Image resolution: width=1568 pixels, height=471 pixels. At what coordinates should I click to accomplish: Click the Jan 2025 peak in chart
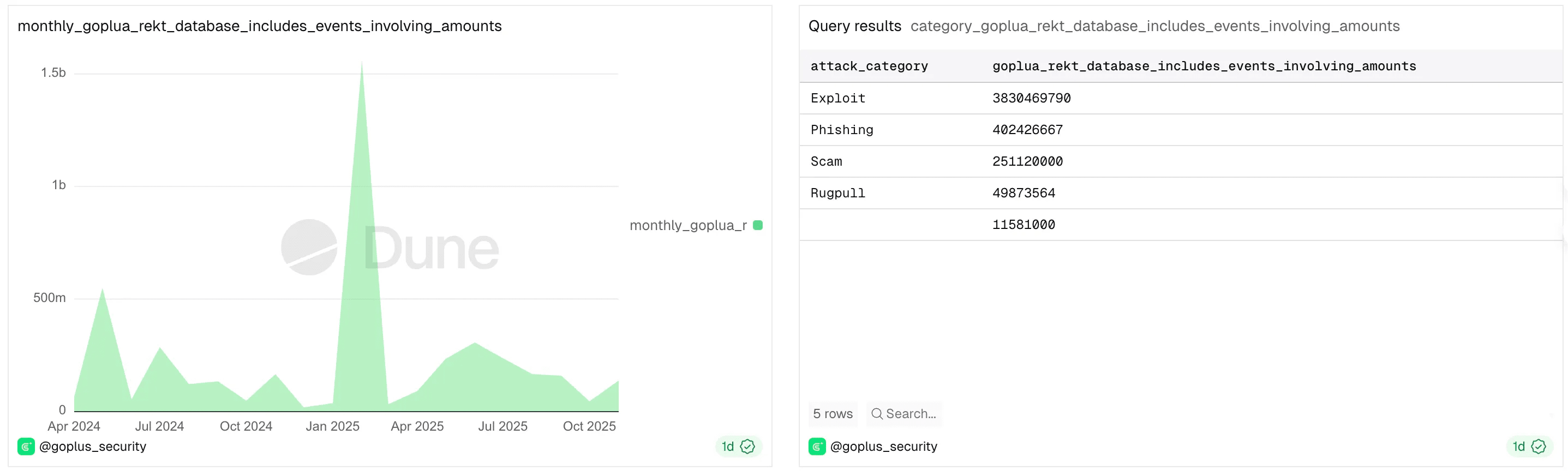[362, 67]
